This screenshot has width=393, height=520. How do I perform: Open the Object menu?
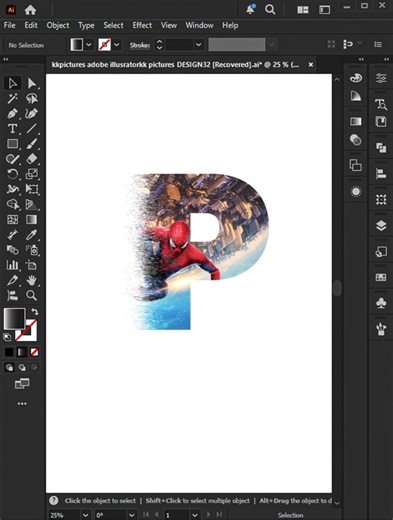click(58, 25)
